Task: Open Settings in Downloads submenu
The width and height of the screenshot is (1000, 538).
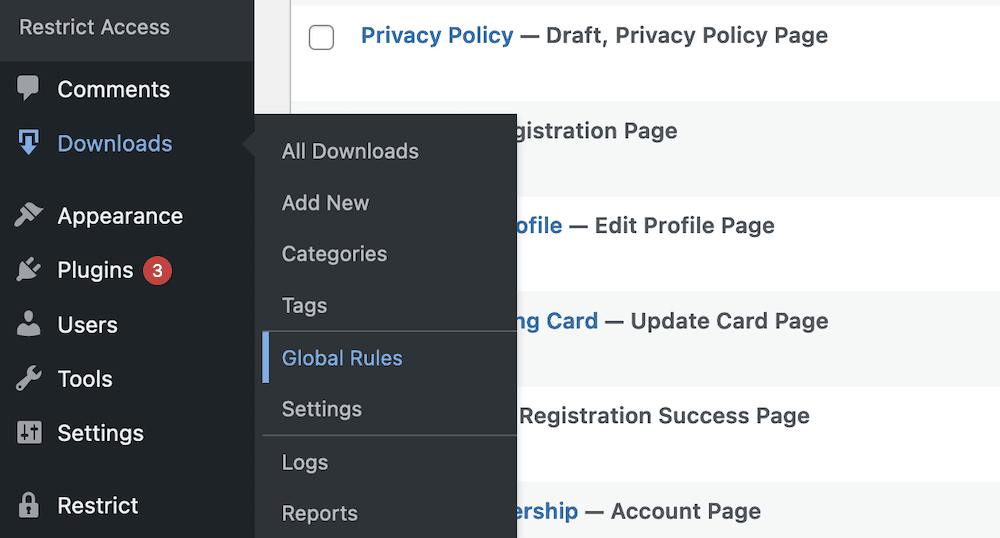Action: (321, 409)
